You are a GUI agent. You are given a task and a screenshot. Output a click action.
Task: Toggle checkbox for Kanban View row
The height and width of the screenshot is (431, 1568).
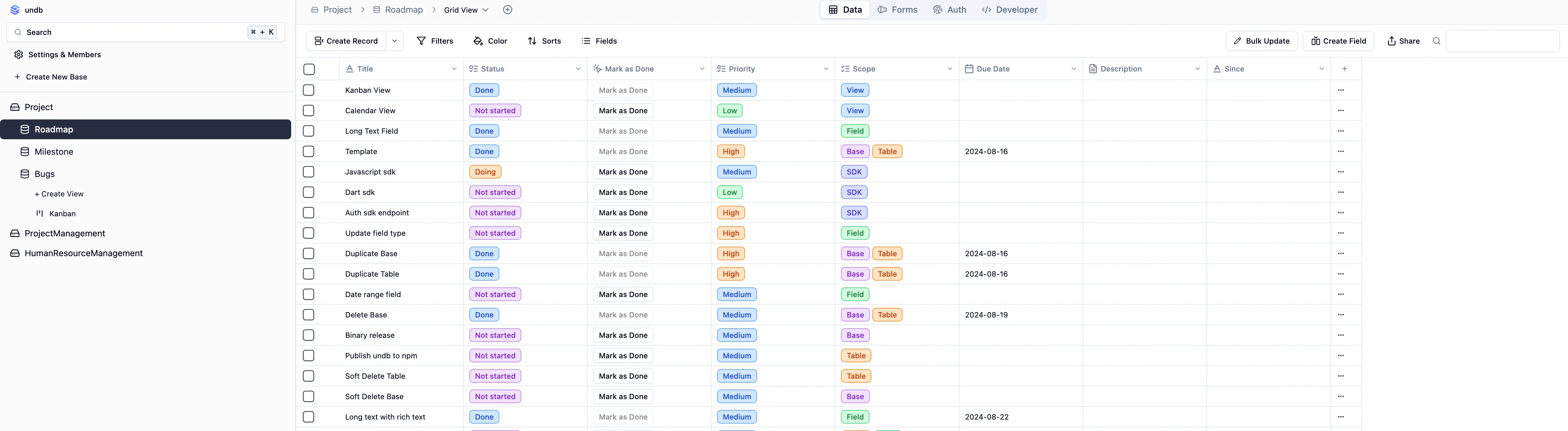tap(309, 90)
